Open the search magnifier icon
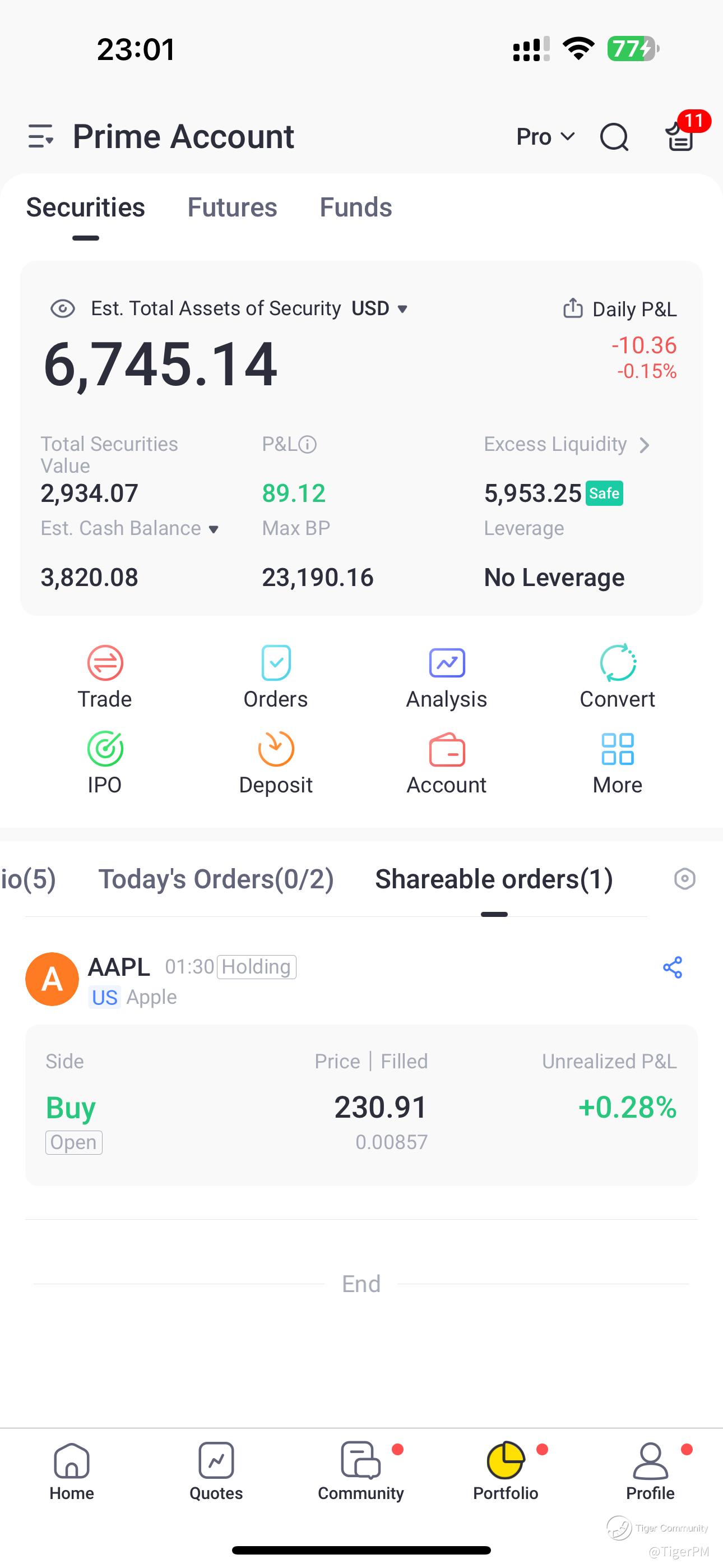 [x=614, y=136]
